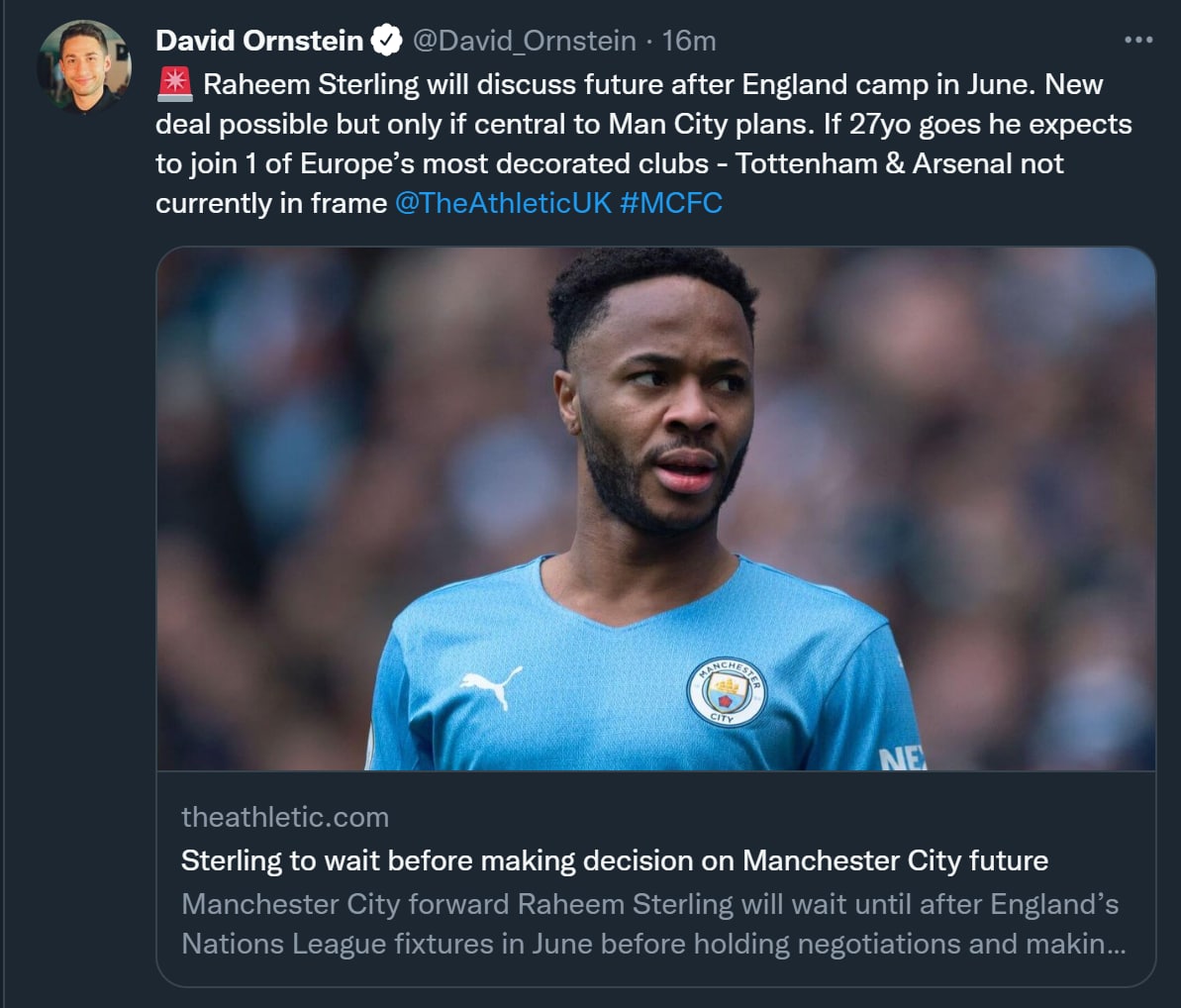Click the theathletic.com domain label
Image resolution: width=1181 pixels, height=1008 pixels.
pos(285,817)
